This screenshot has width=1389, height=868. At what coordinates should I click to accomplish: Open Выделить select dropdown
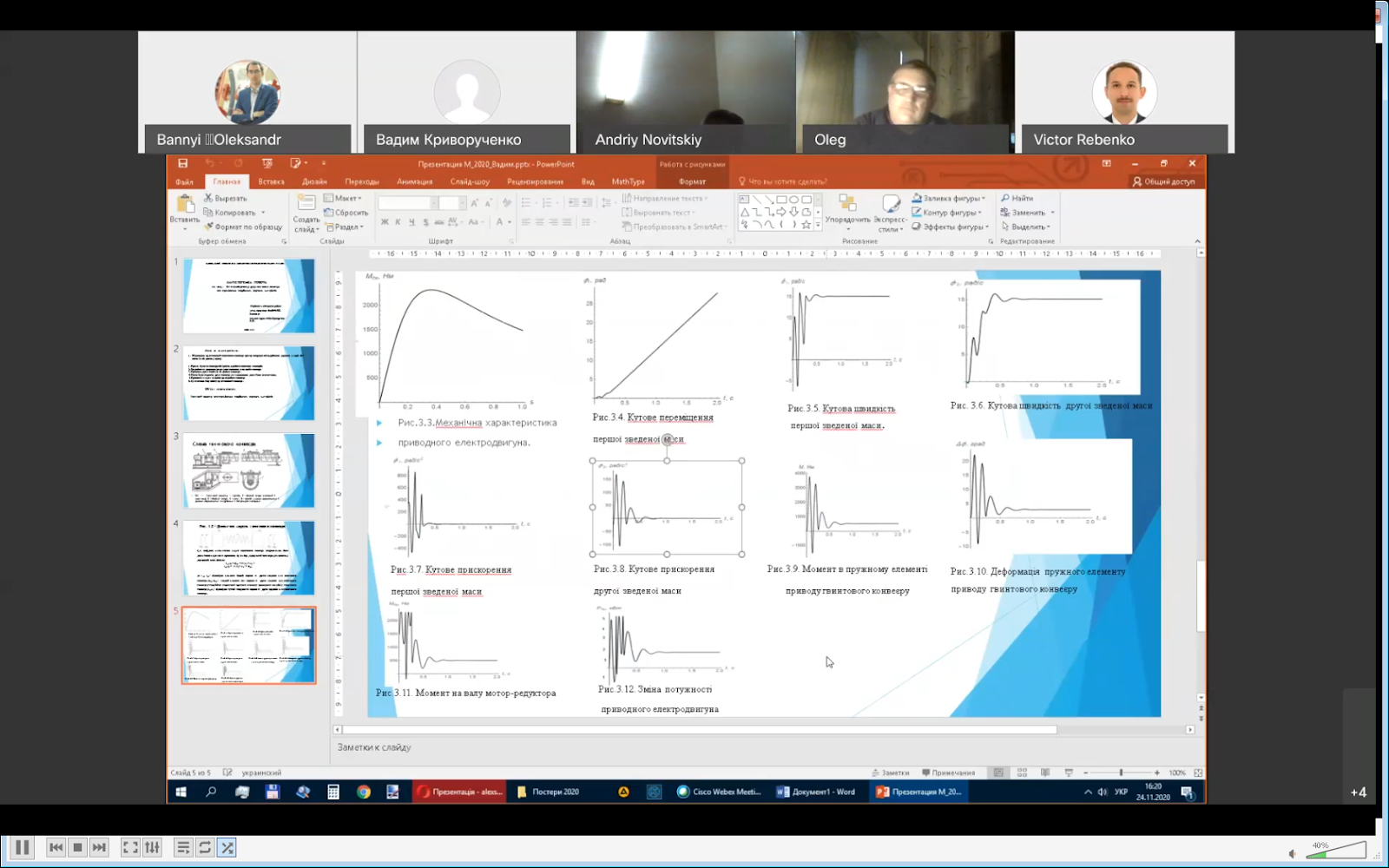[x=1025, y=227]
